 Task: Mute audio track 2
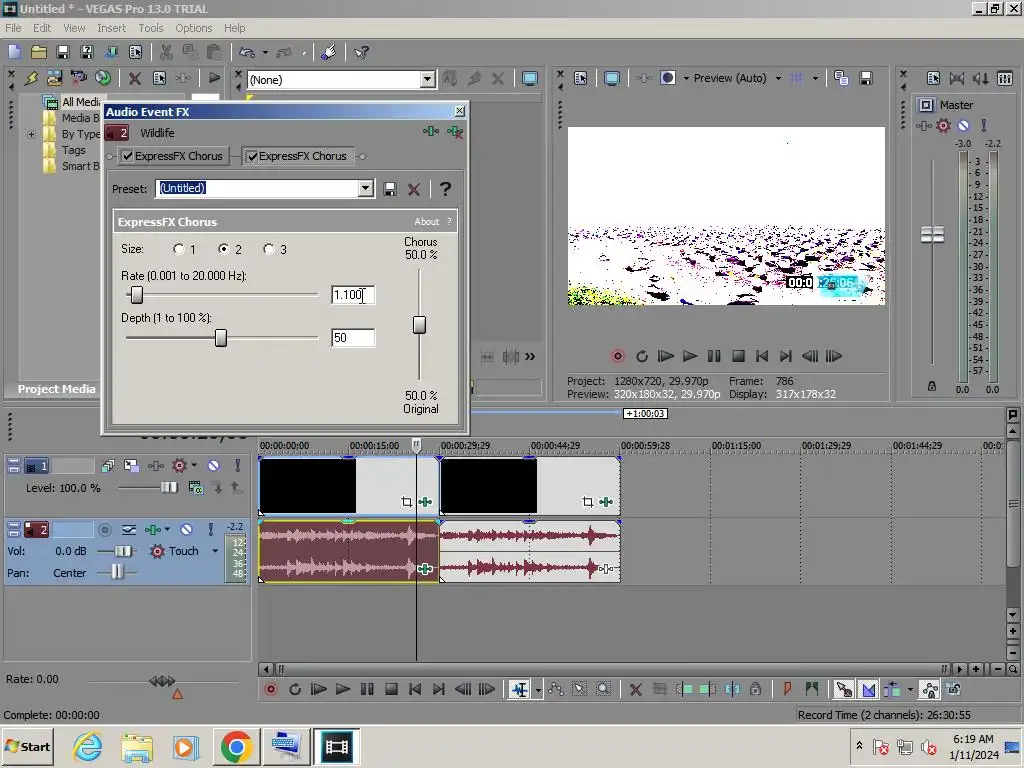pos(186,529)
